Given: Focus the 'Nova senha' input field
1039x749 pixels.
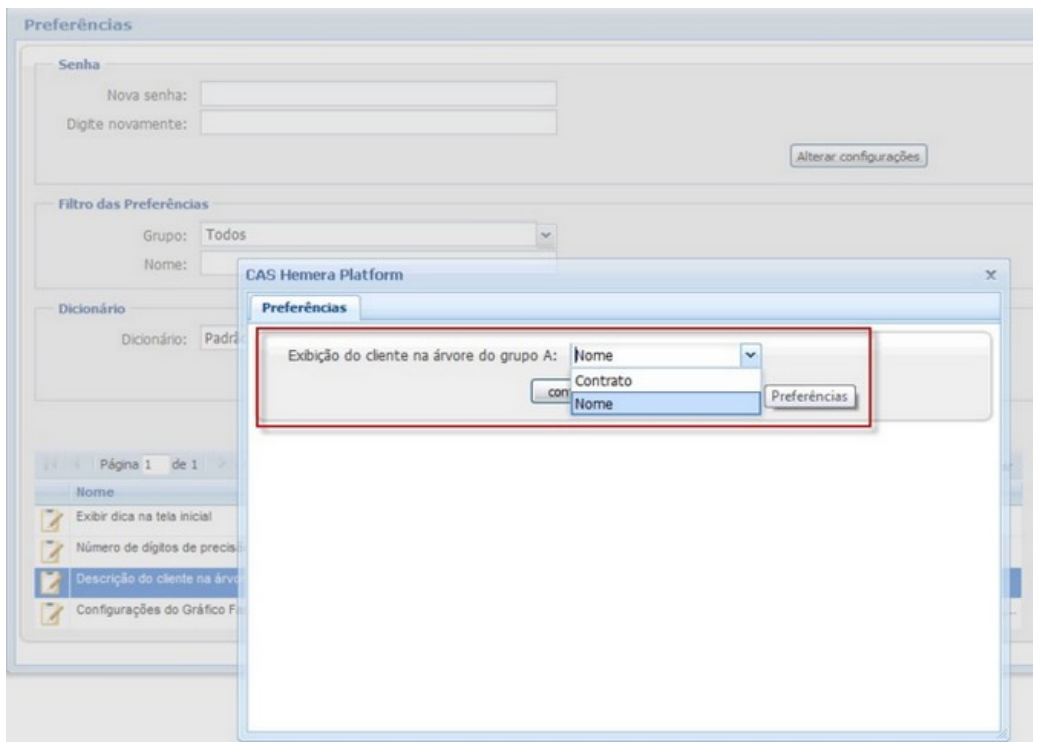Looking at the screenshot, I should [378, 94].
